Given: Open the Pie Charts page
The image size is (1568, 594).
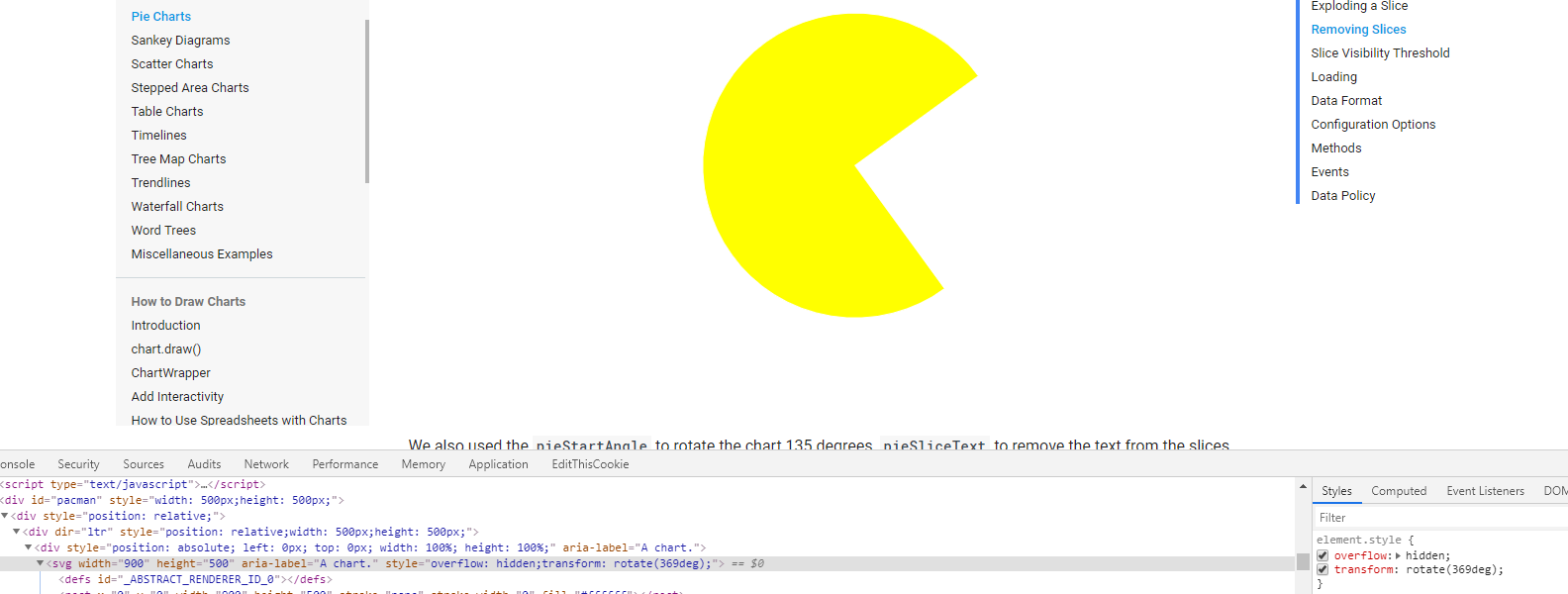Looking at the screenshot, I should tap(161, 17).
